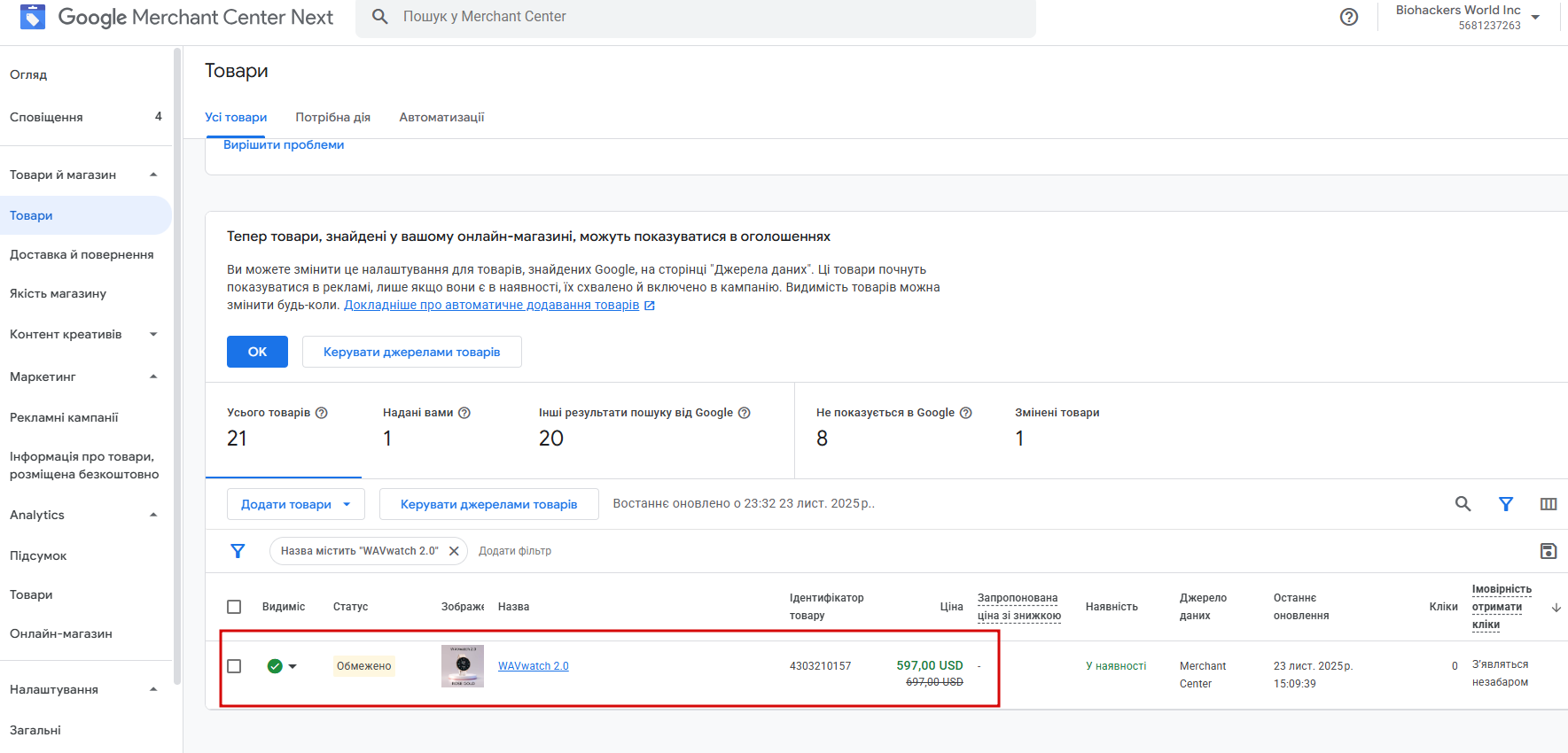Screen dimensions: 1568x753
Task: Open info tooltip for 'Інші результати пошуку від Google'
Action: pyautogui.click(x=745, y=413)
